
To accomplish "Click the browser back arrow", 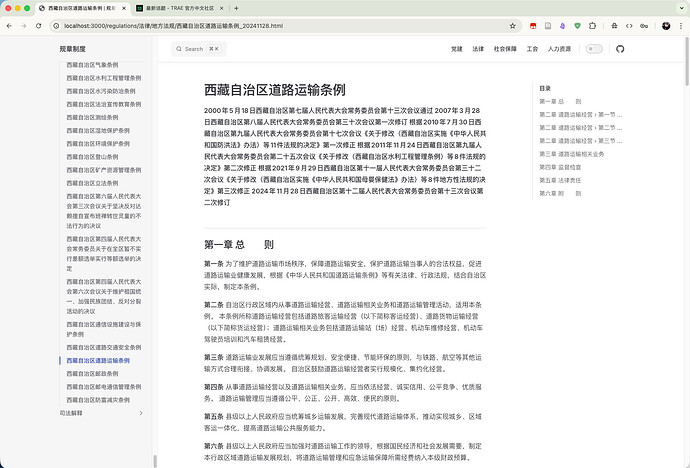I will coord(10,23).
